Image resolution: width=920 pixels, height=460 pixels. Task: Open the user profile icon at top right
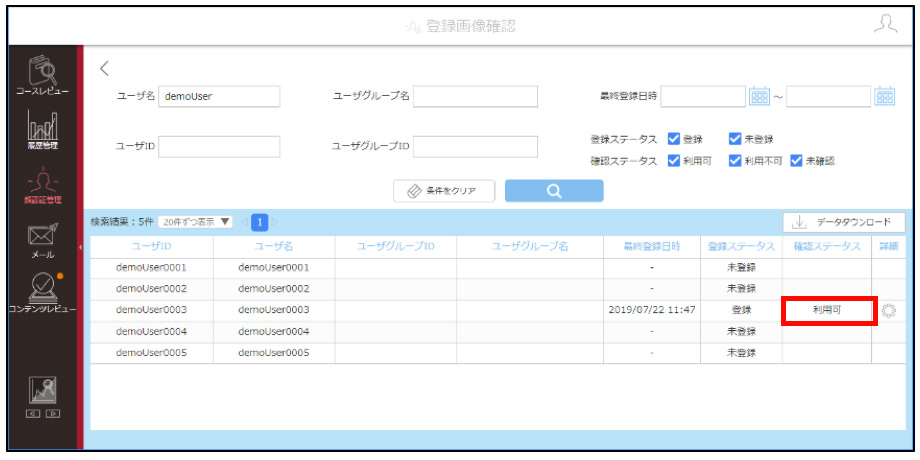click(x=885, y=25)
